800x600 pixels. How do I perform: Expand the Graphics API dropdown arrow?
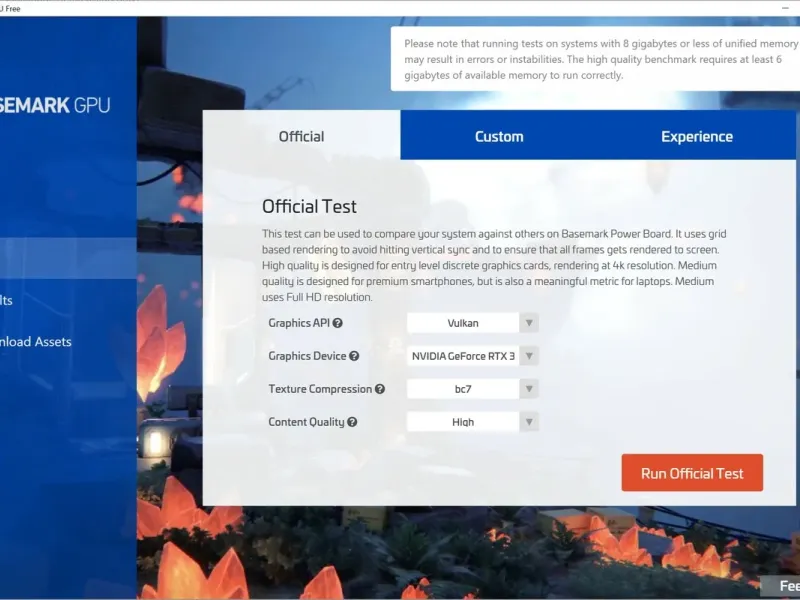coord(529,323)
